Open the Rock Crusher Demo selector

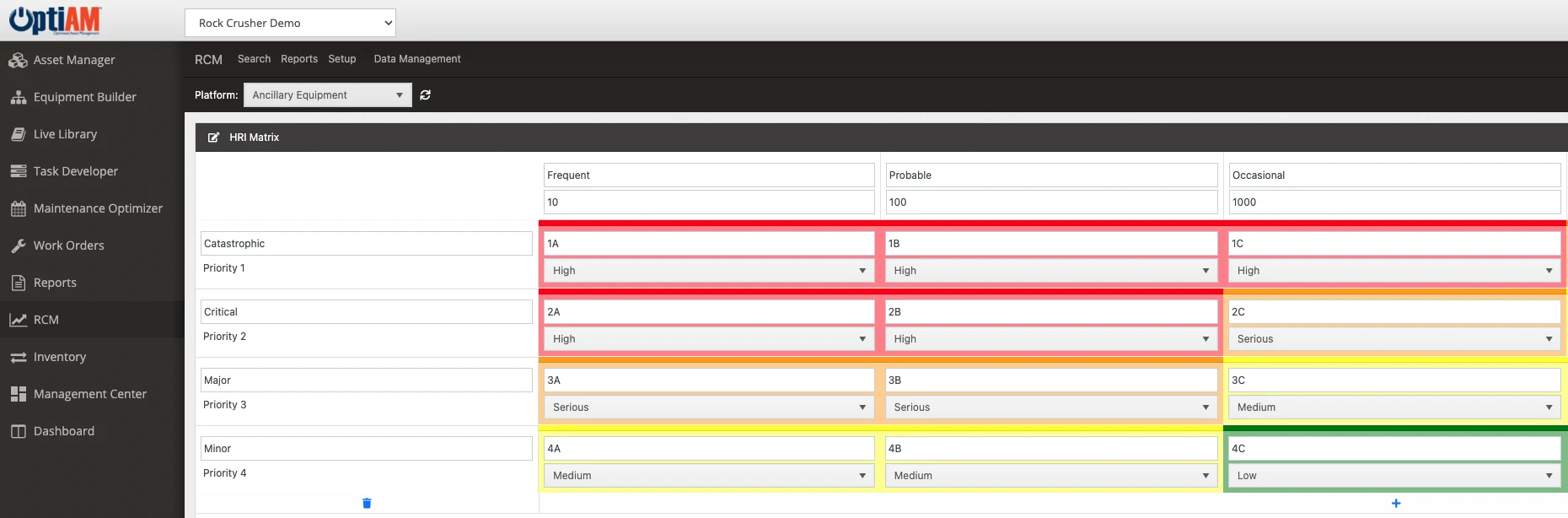pyautogui.click(x=290, y=23)
